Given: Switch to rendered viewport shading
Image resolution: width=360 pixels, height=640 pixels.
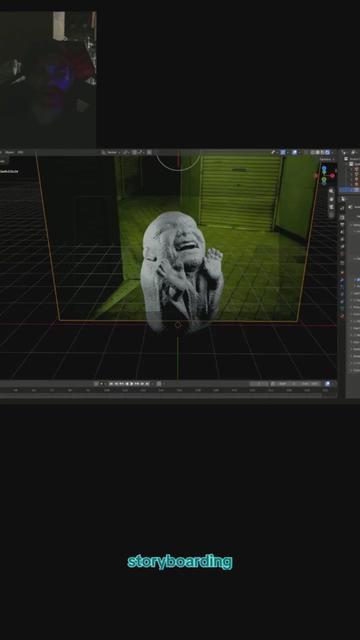Looking at the screenshot, I should click(327, 152).
